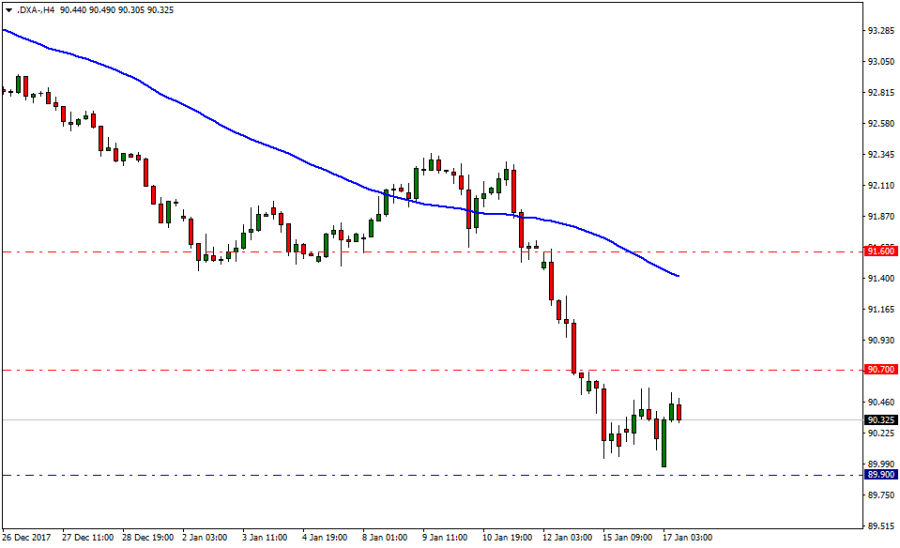
Task: Click the 12 Jan 03:00 time label
Action: click(x=569, y=538)
